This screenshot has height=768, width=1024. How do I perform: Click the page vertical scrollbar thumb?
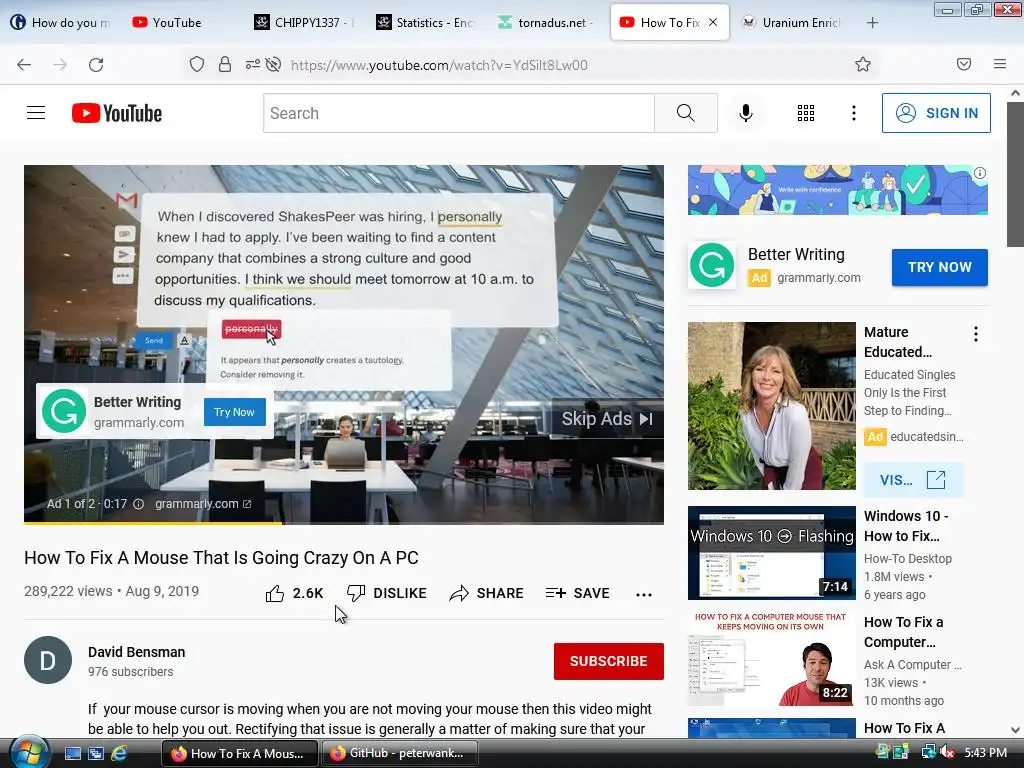tap(1015, 174)
